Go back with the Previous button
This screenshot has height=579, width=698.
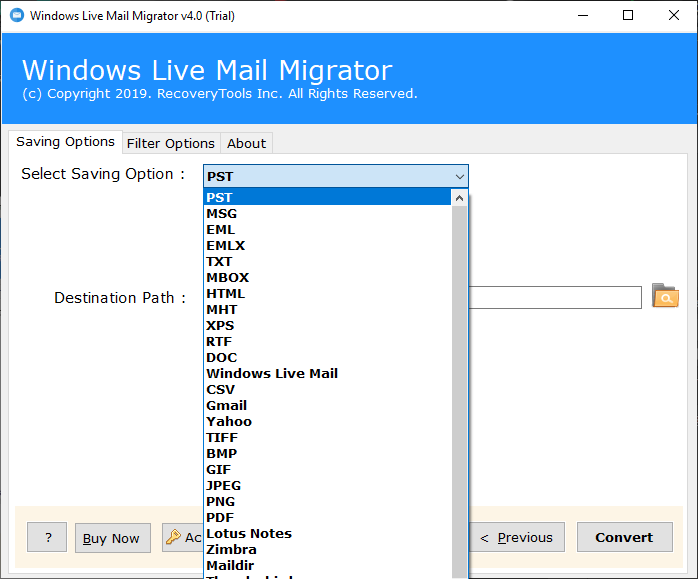(x=516, y=537)
